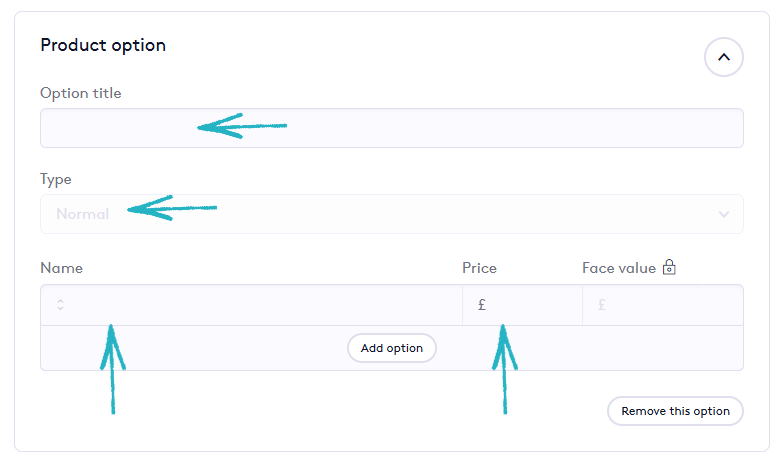Click the Face value column header
782x469 pixels.
(x=619, y=268)
